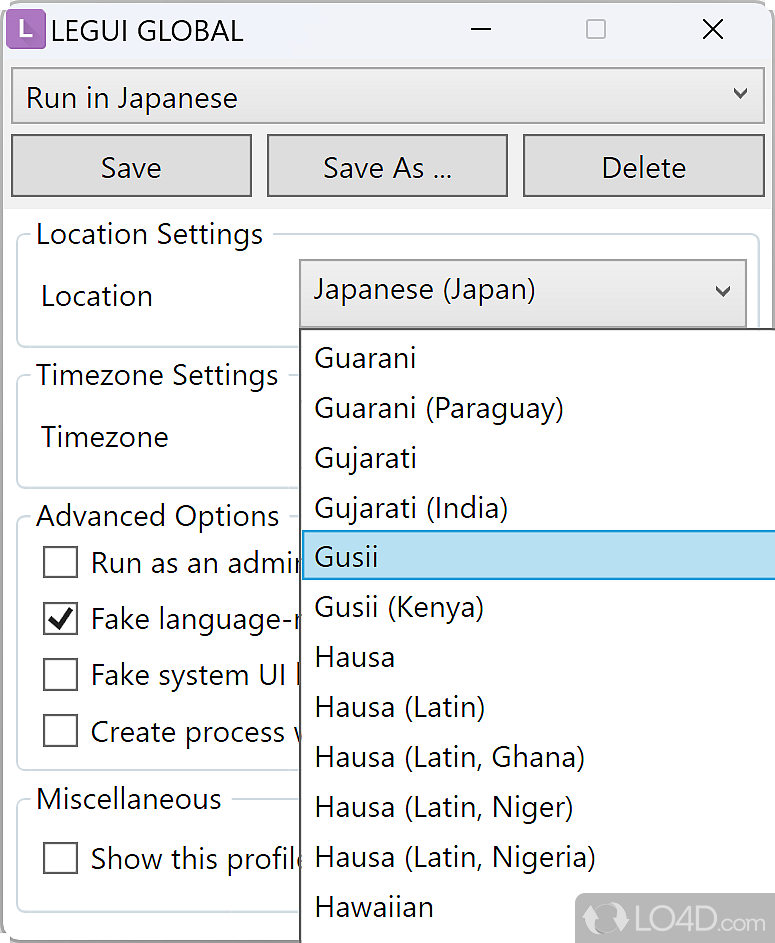This screenshot has width=775, height=943.
Task: Select Hawaiian from the location list
Action: pos(374,907)
